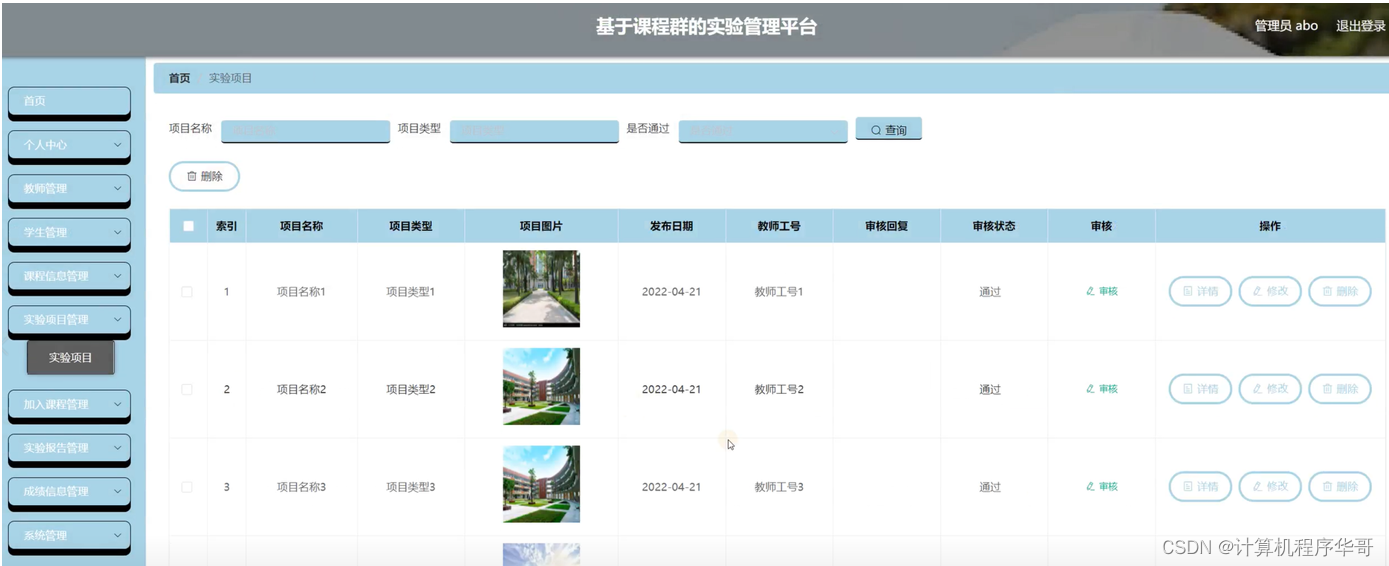
Task: Focus the 项目名称 search input
Action: point(305,131)
